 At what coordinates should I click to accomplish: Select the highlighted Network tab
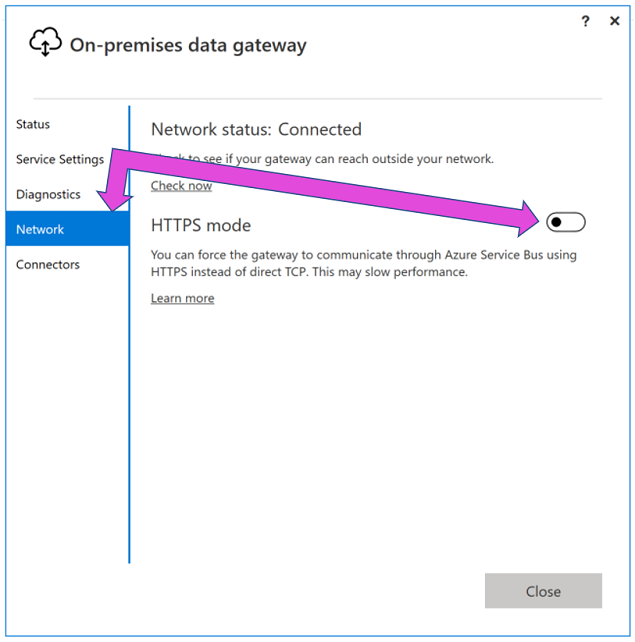pyautogui.click(x=68, y=229)
